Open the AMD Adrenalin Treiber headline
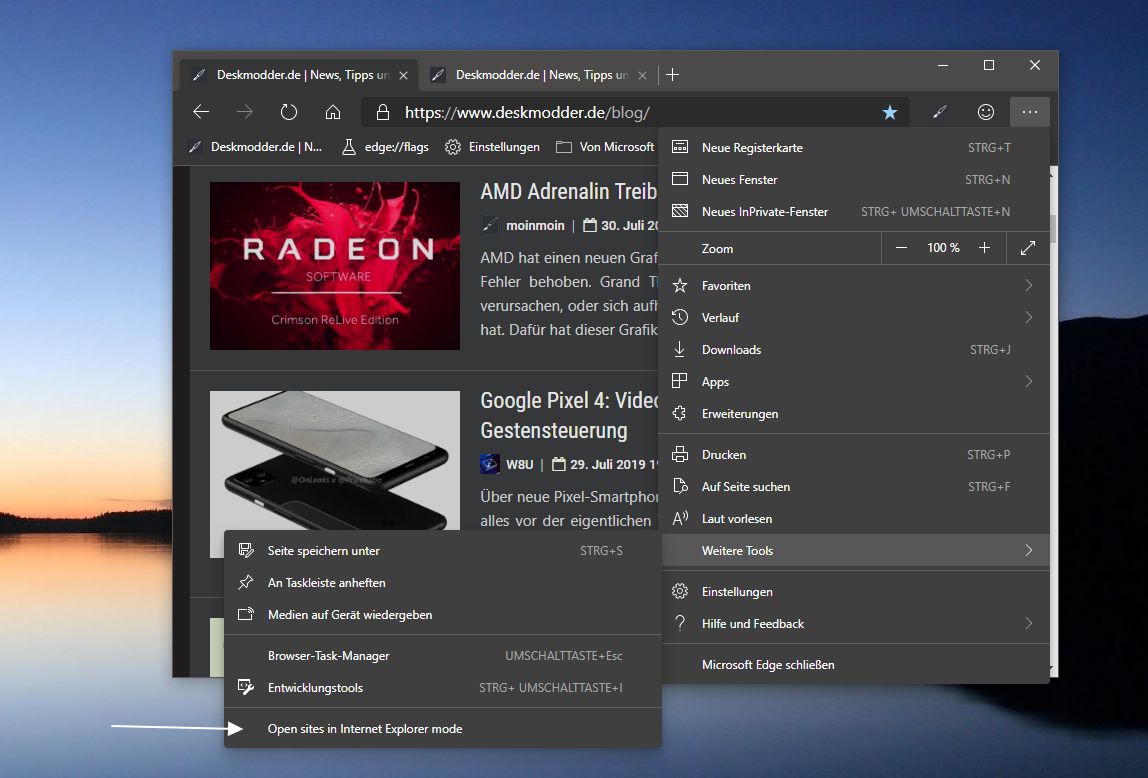This screenshot has width=1148, height=778. 569,192
